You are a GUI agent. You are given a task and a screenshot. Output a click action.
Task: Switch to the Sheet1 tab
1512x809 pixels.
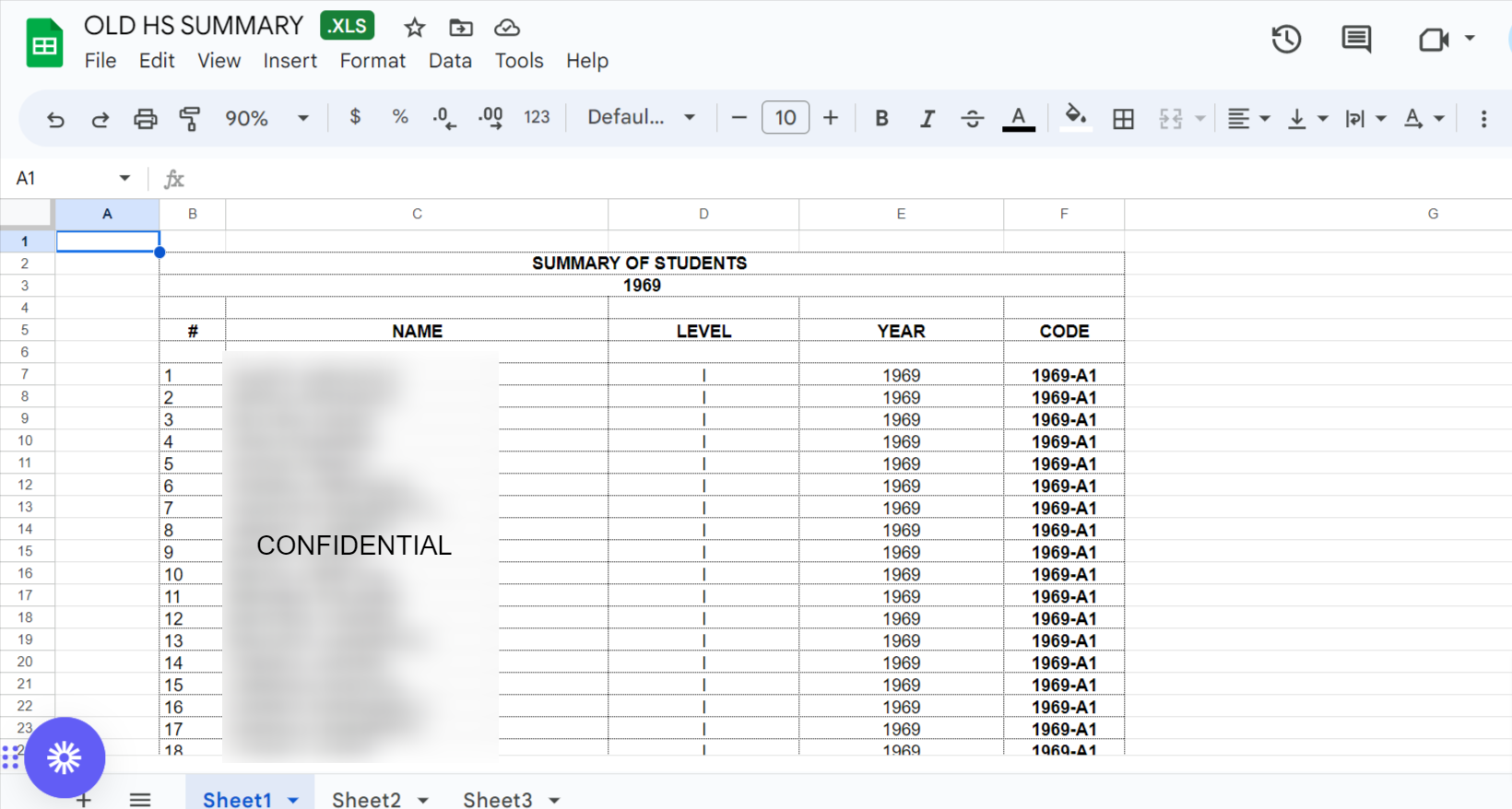click(237, 799)
